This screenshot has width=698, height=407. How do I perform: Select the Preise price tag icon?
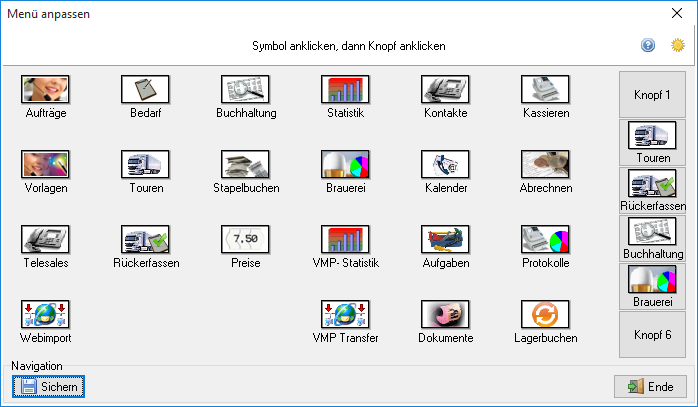click(245, 239)
